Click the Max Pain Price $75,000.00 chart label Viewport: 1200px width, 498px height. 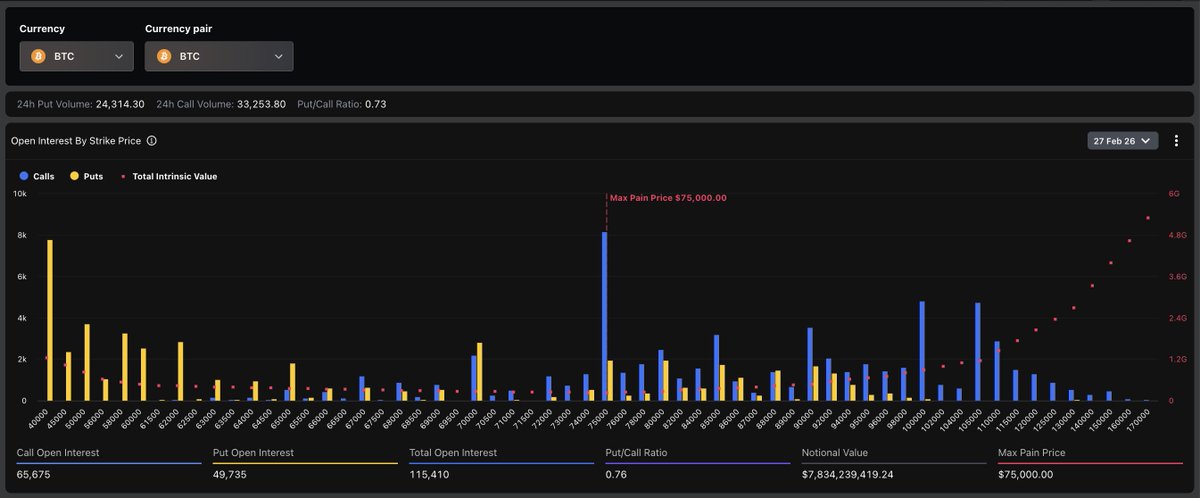coord(668,198)
